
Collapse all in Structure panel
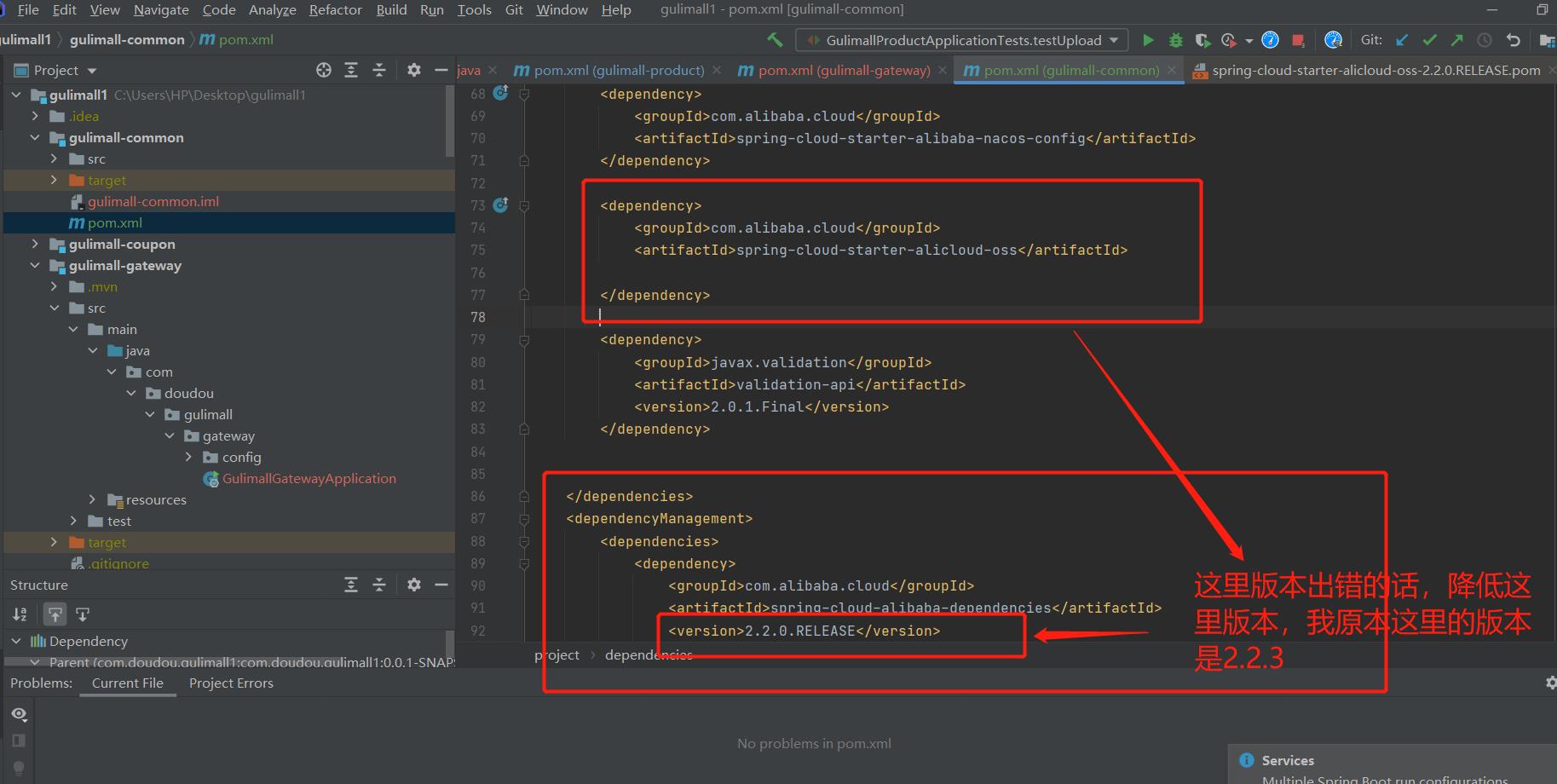click(x=379, y=585)
